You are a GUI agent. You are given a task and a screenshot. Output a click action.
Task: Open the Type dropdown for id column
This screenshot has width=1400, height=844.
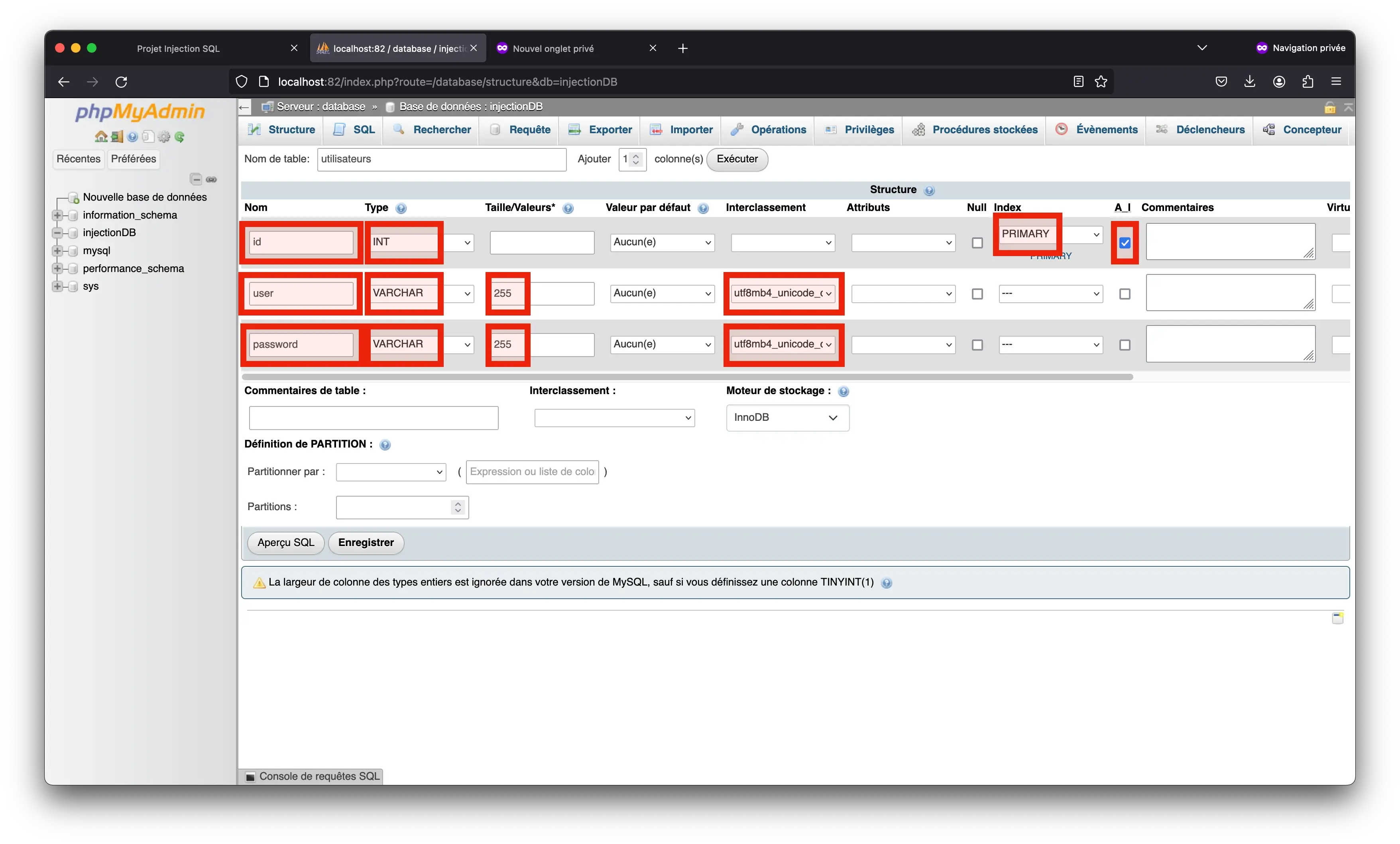click(x=422, y=243)
